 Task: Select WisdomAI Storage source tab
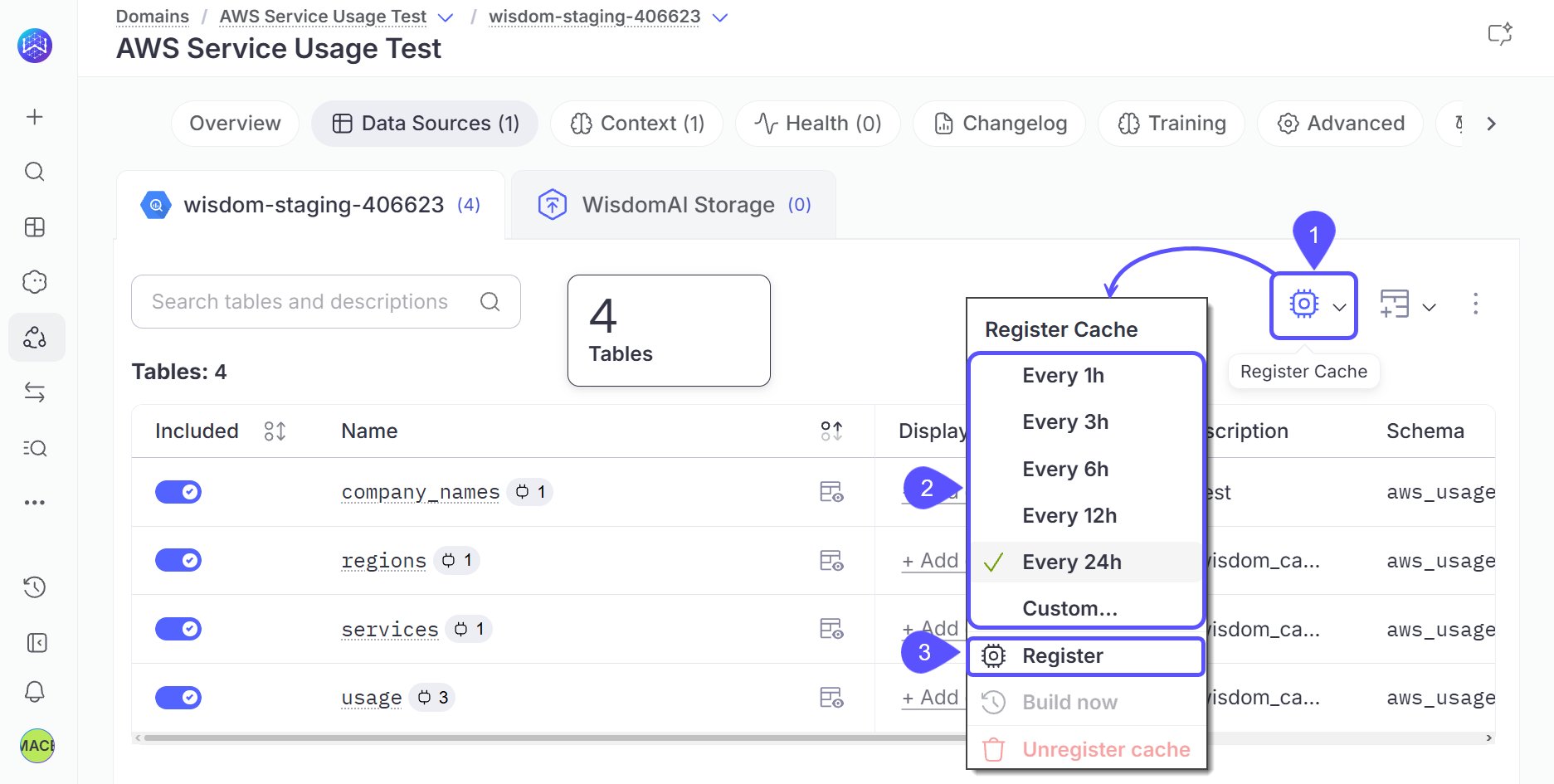[x=674, y=205]
